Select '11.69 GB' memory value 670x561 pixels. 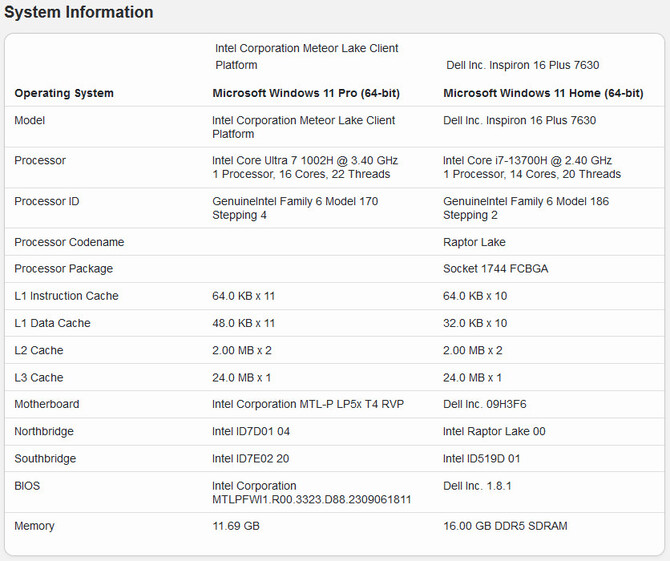click(x=236, y=526)
